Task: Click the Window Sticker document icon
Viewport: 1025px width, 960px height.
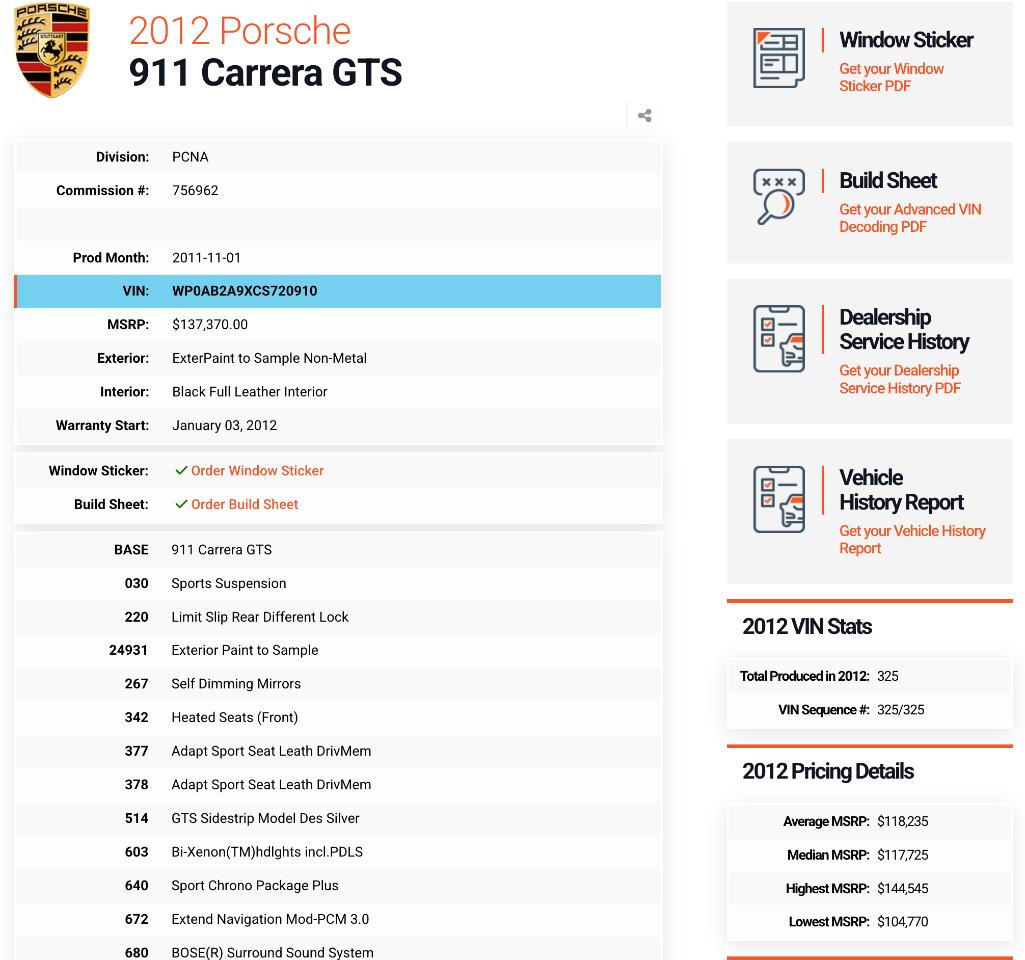Action: [x=779, y=58]
